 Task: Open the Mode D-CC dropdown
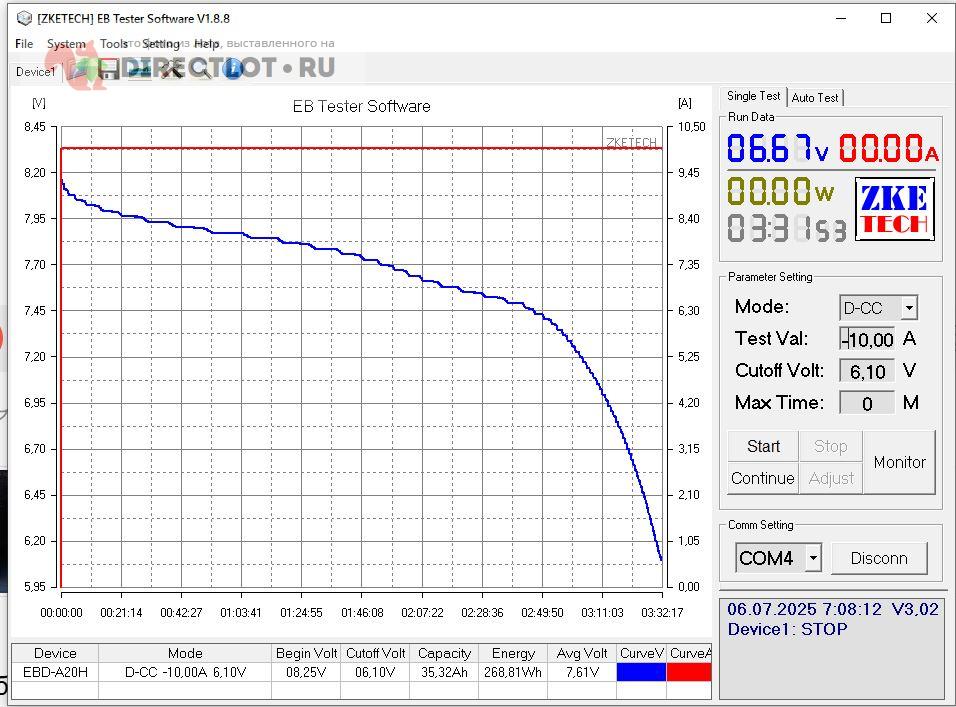[908, 308]
